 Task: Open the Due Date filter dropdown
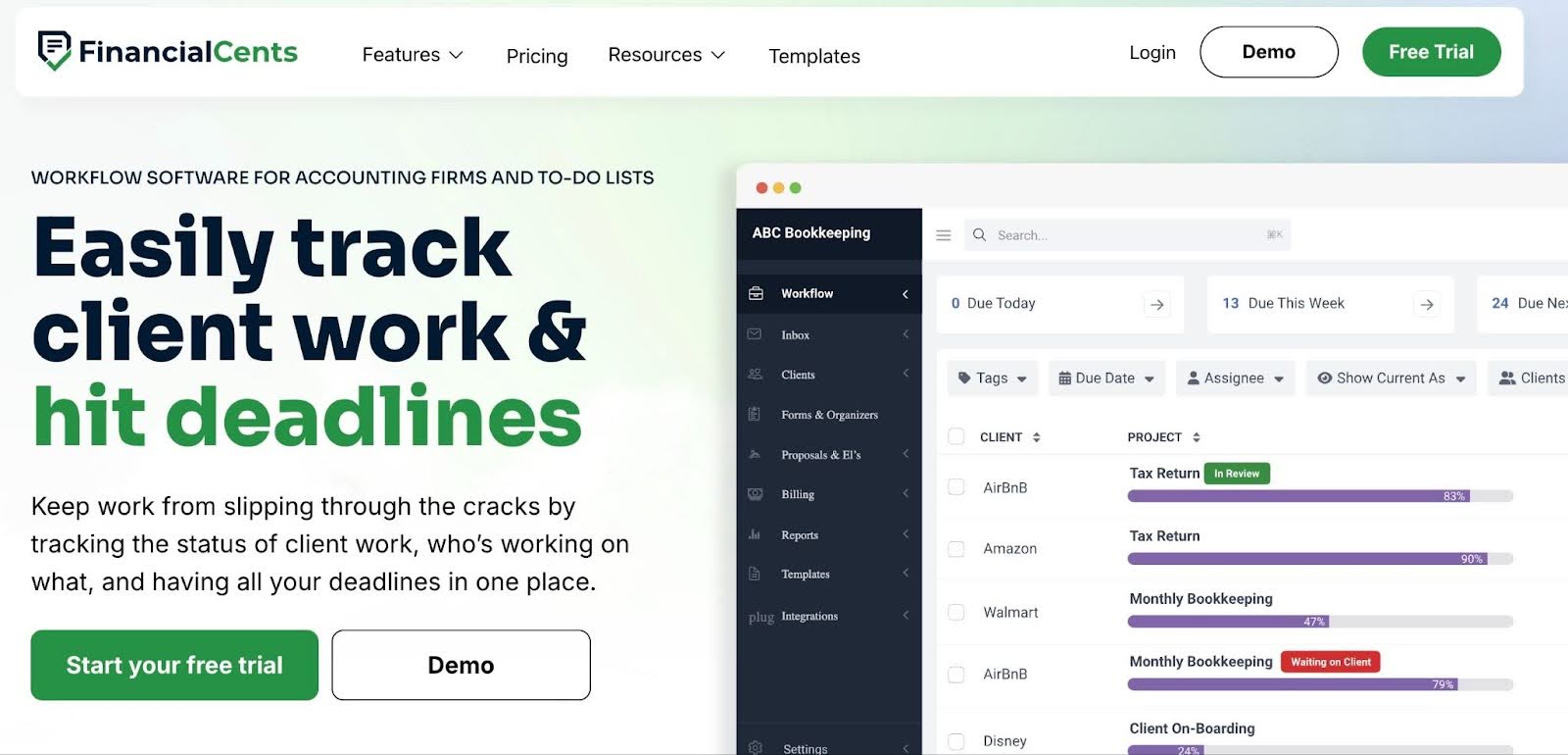pyautogui.click(x=1106, y=378)
